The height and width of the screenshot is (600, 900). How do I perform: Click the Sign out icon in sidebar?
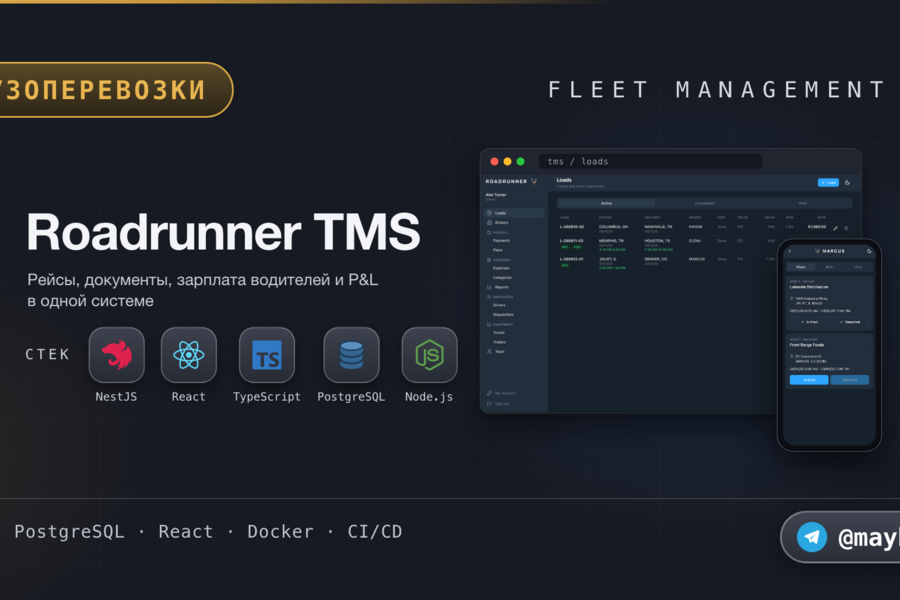(x=489, y=404)
